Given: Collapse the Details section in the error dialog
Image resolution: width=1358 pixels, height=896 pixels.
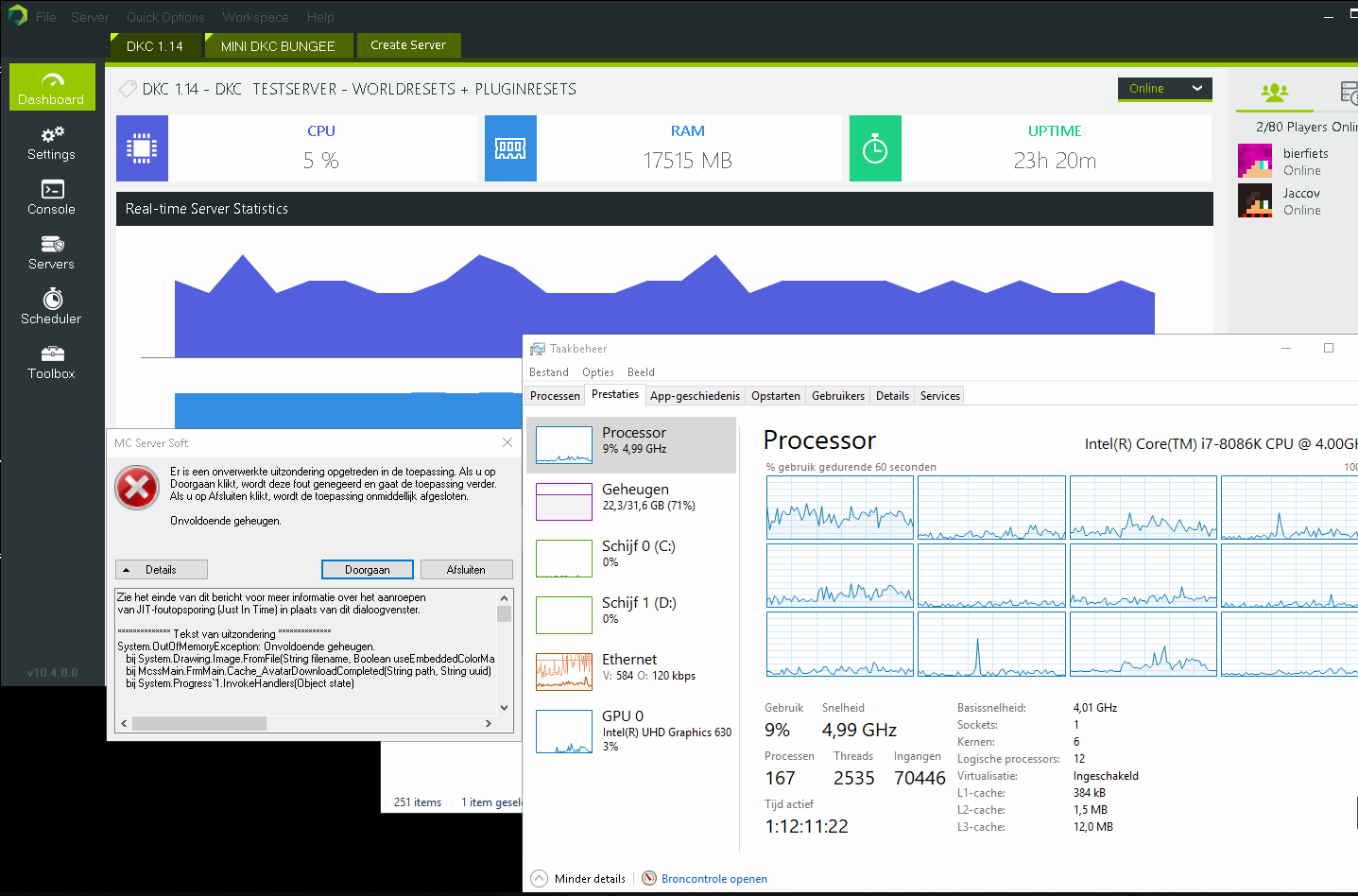Looking at the screenshot, I should click(161, 569).
